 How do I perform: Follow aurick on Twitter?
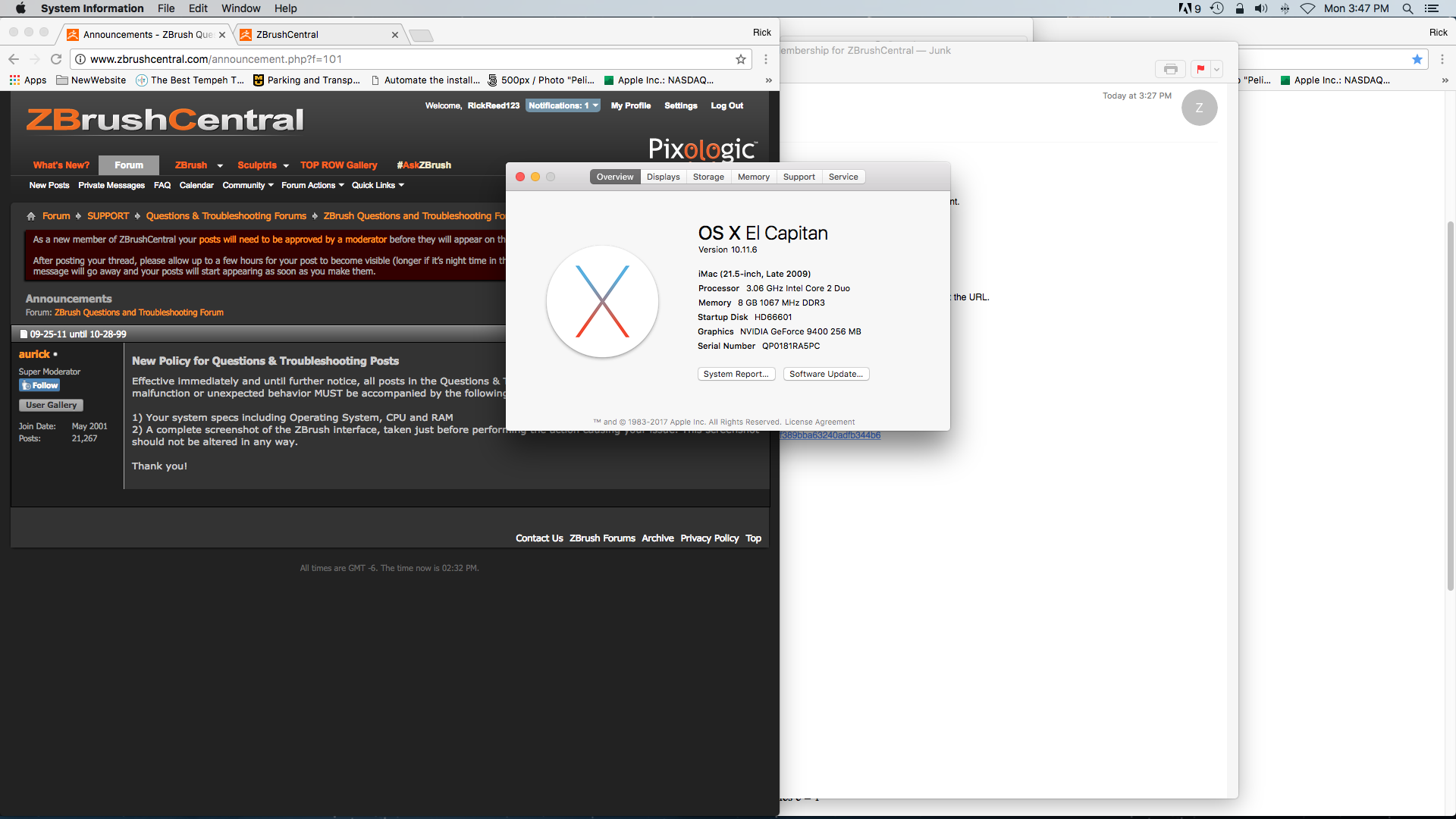coord(39,385)
